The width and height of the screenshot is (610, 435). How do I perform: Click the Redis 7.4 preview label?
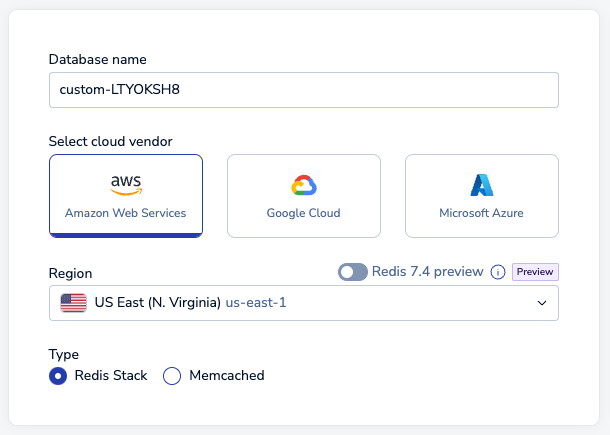click(x=428, y=271)
